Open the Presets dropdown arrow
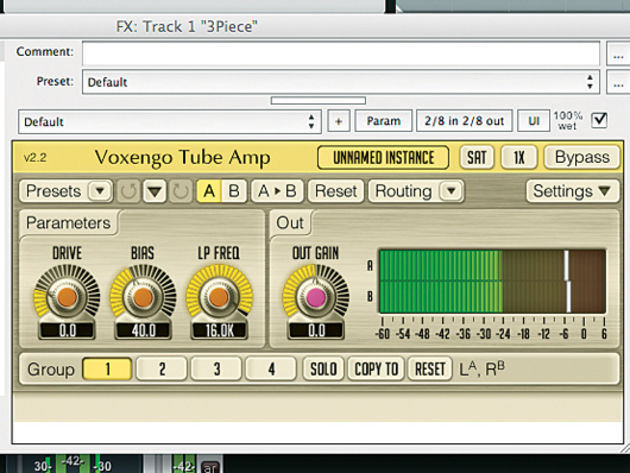 100,191
